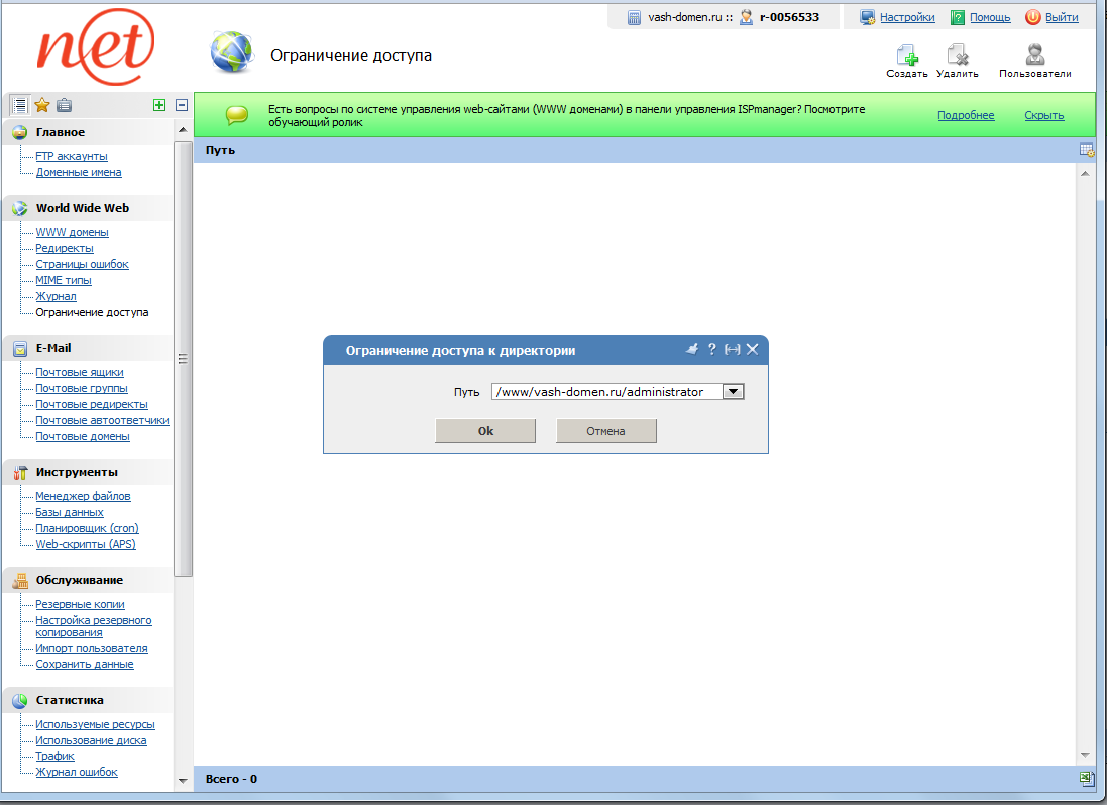Toggle the list view mode icon in sidebar
1107x805 pixels.
[20, 105]
